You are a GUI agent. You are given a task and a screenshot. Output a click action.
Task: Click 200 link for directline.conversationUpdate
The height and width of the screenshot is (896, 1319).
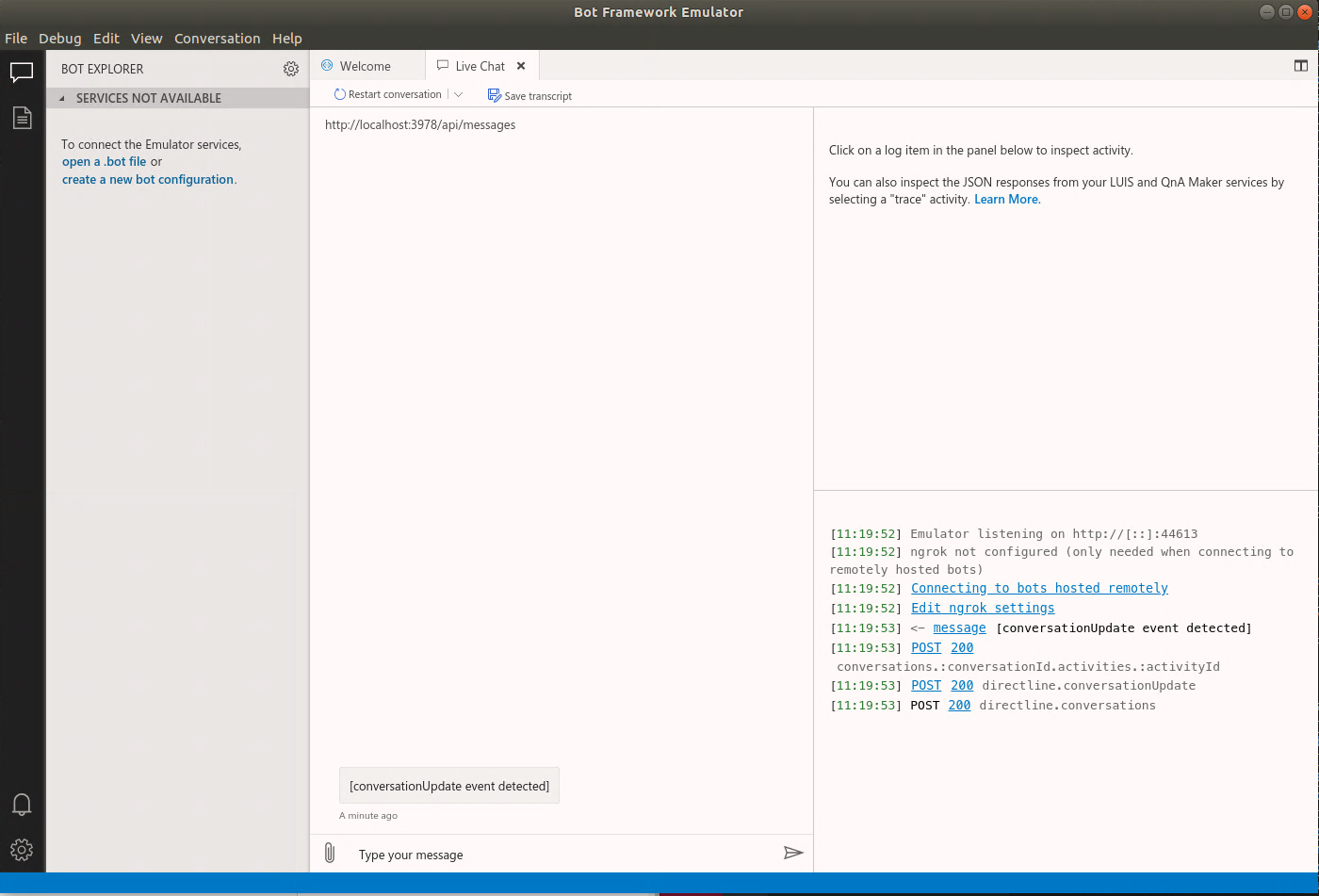point(962,685)
